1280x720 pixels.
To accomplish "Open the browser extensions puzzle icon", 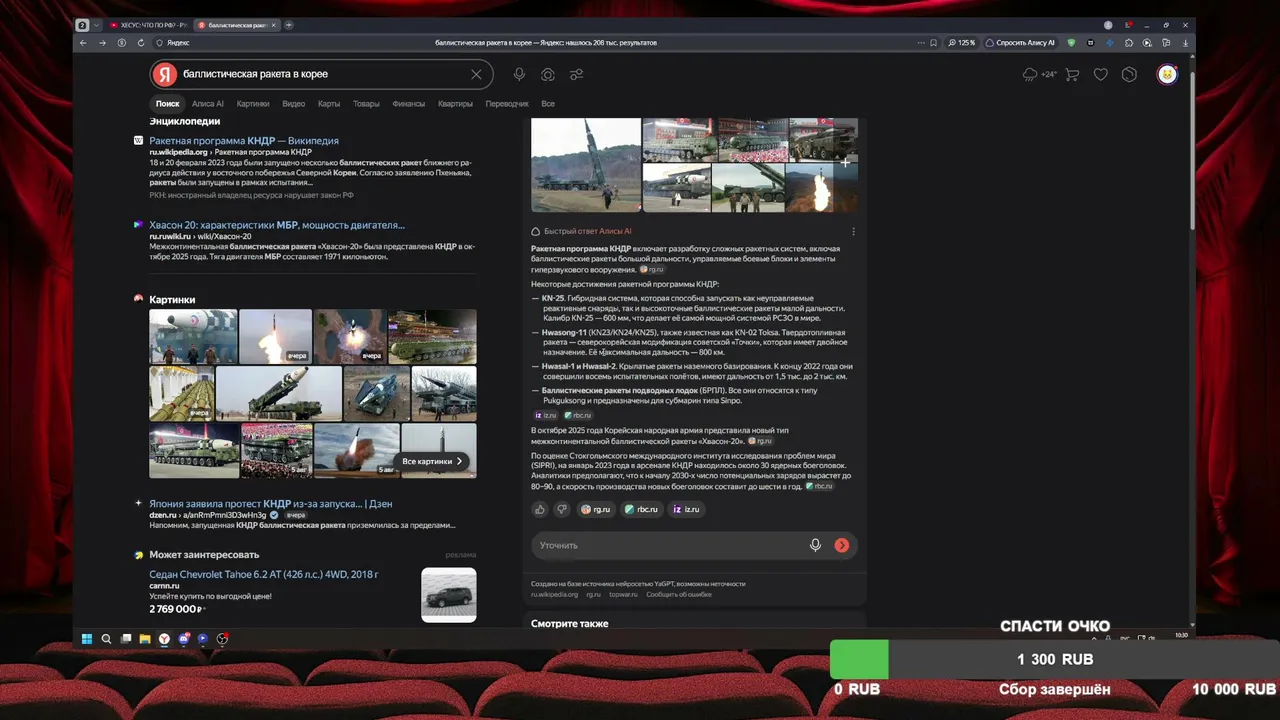I will pos(1128,43).
